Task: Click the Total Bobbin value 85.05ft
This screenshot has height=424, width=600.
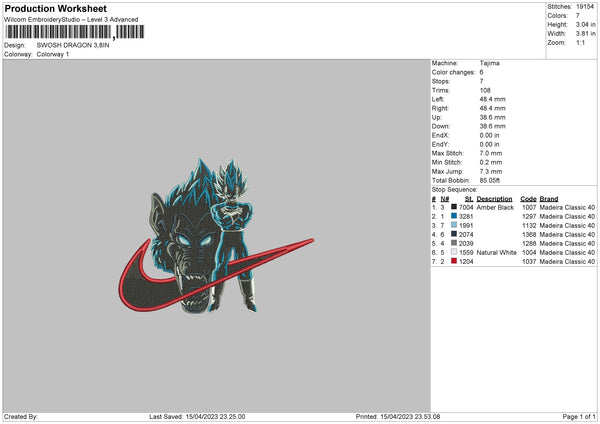Action: [490, 180]
